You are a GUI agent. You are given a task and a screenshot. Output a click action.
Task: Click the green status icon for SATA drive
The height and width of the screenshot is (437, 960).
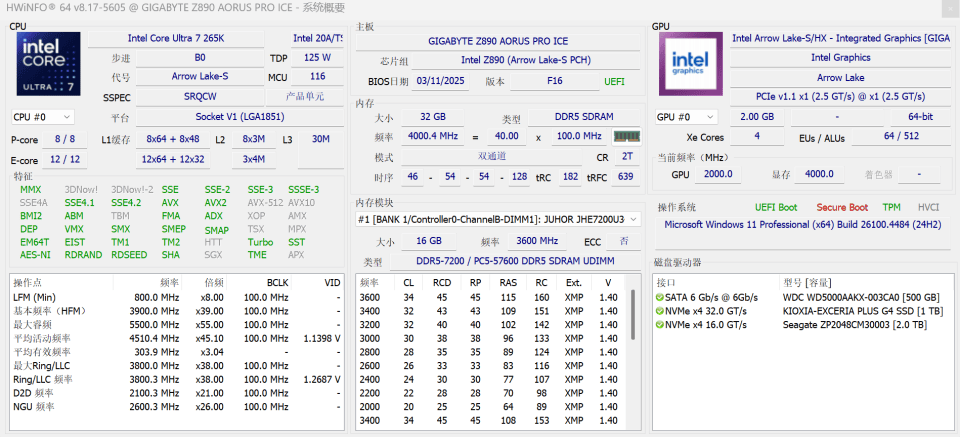tap(660, 297)
